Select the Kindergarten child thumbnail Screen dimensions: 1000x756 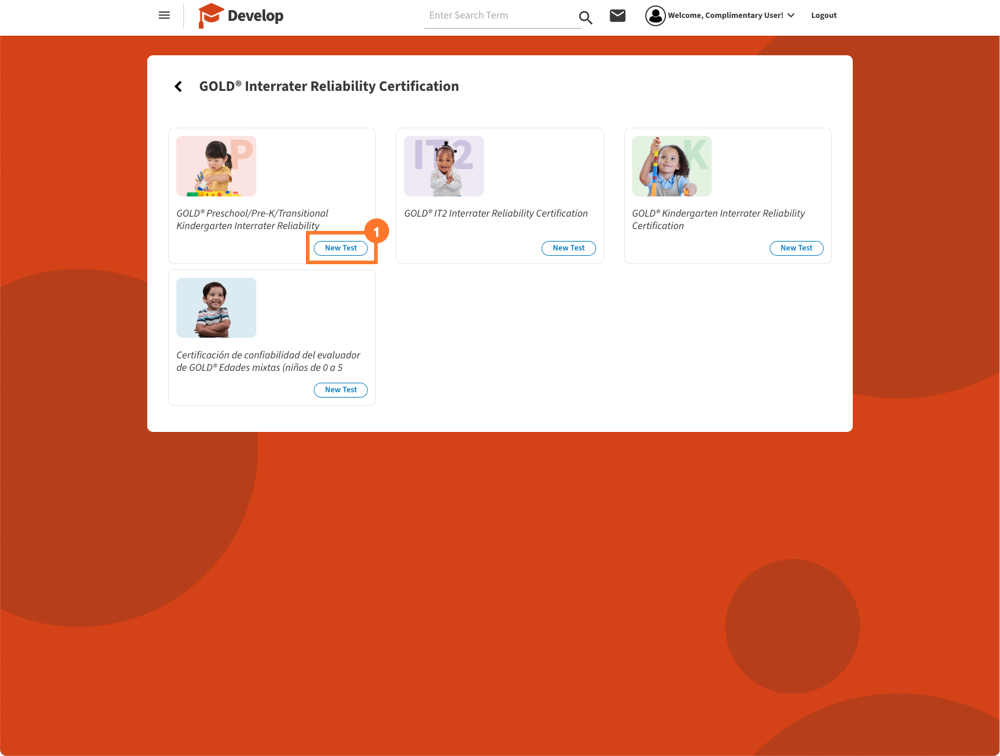[x=671, y=166]
